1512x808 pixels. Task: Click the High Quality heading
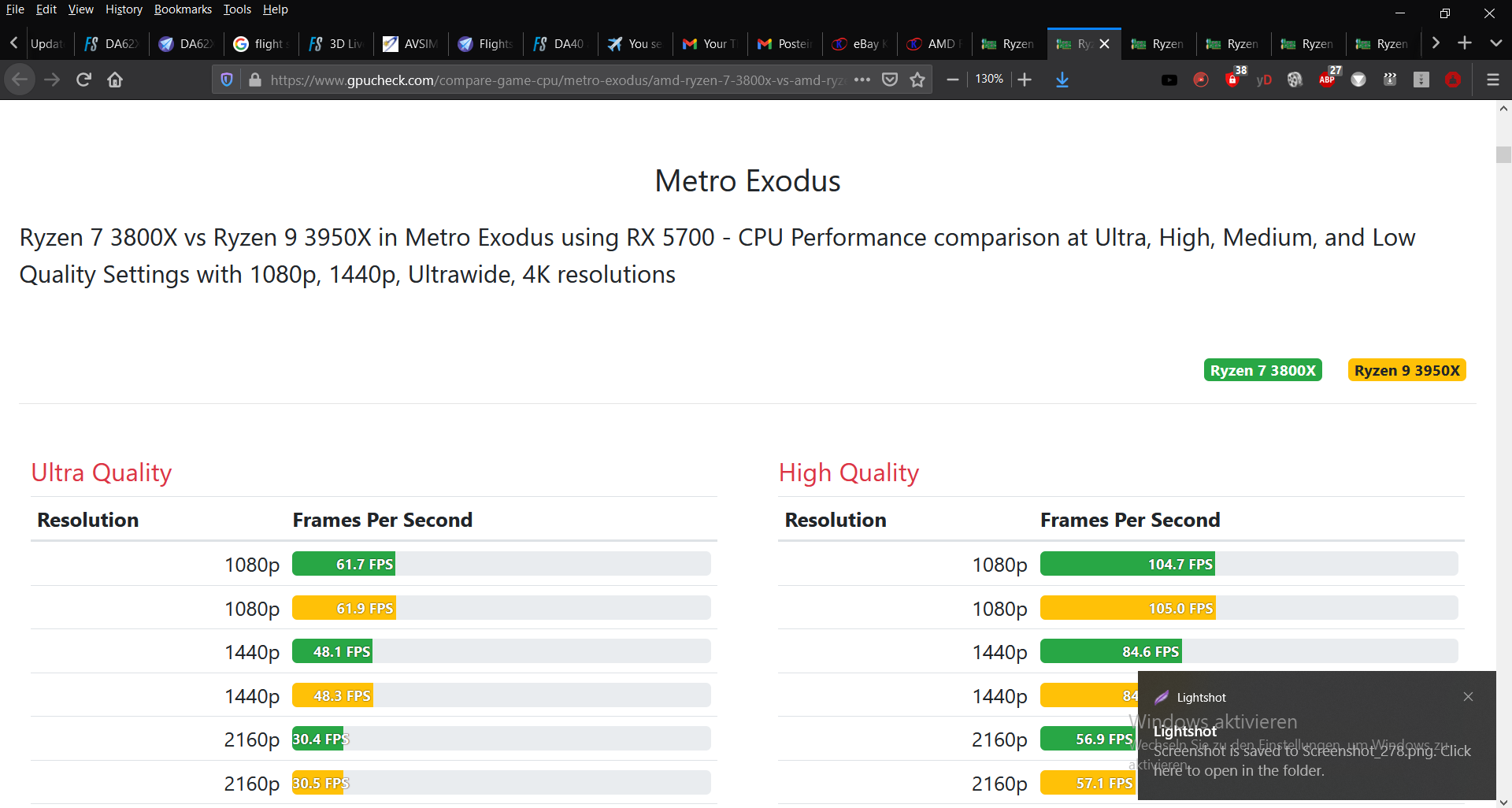(849, 473)
